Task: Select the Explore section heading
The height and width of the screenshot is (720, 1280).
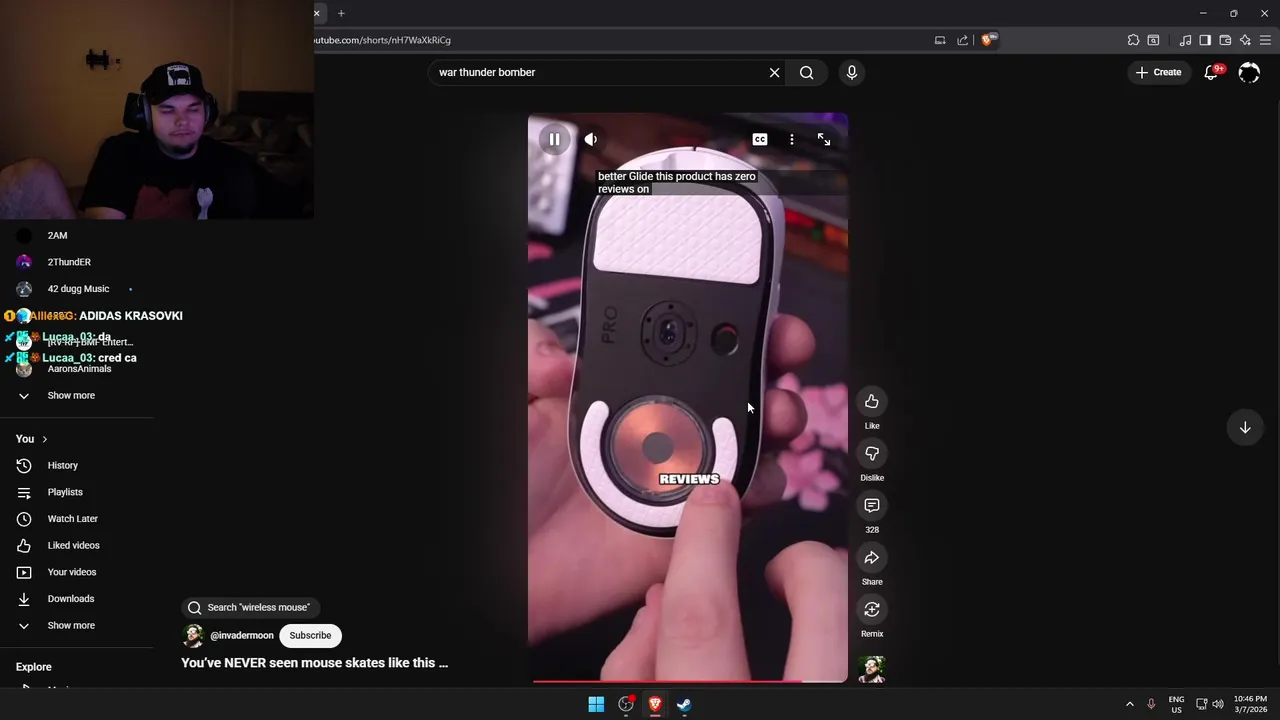Action: point(34,667)
